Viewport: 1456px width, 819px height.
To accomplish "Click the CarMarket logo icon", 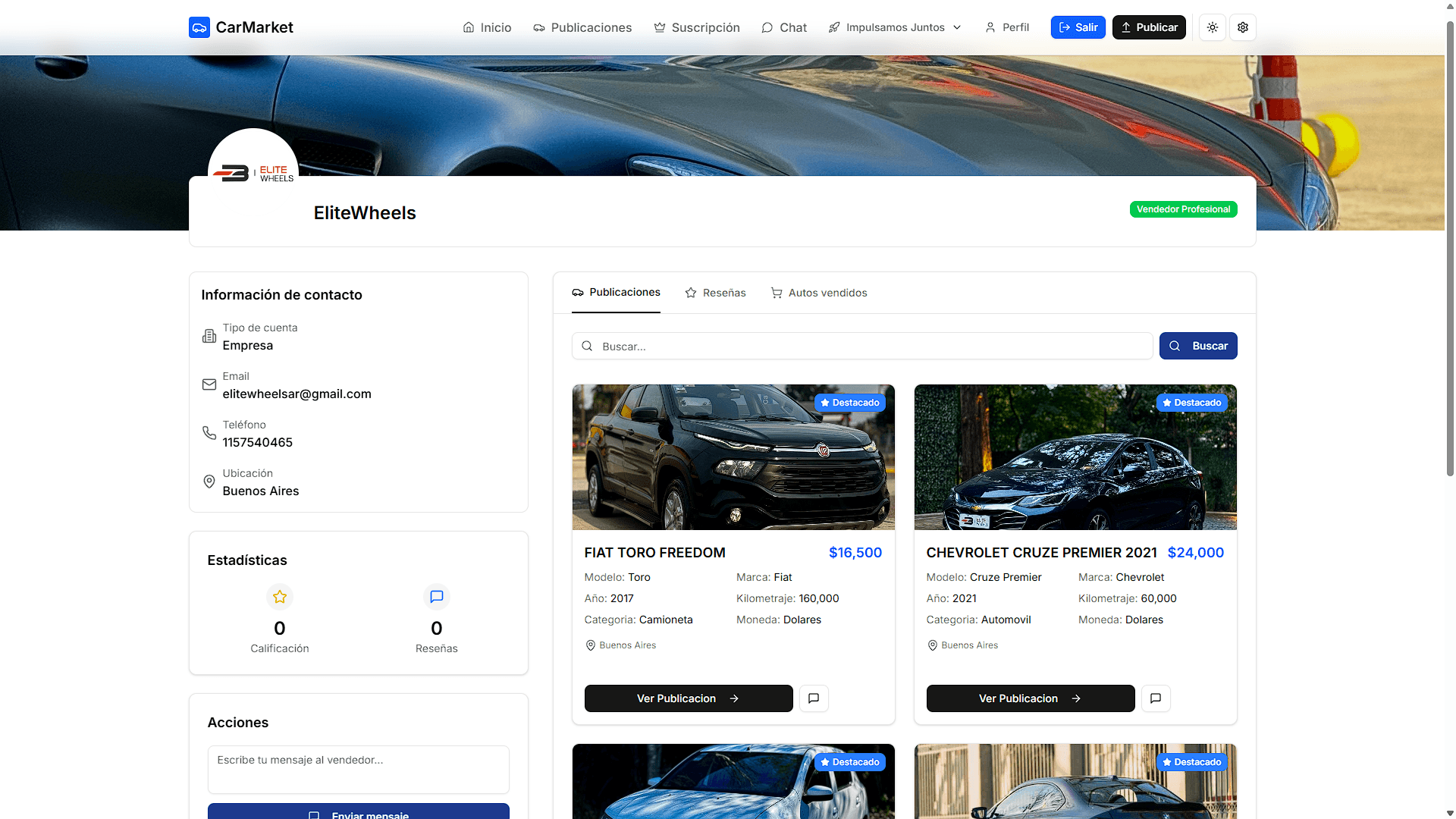I will click(x=199, y=27).
